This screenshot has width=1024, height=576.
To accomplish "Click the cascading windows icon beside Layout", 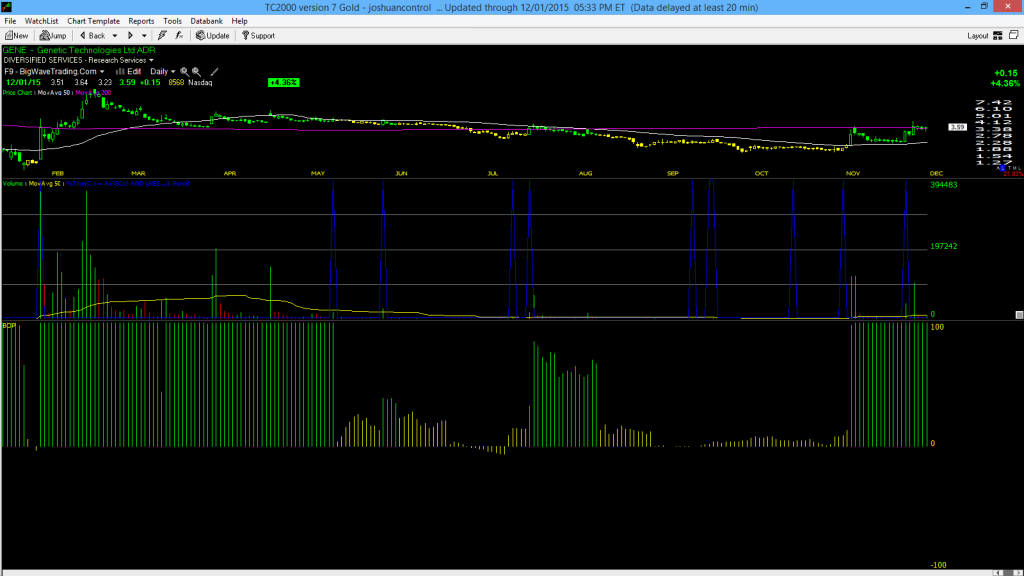I will tap(1014, 35).
